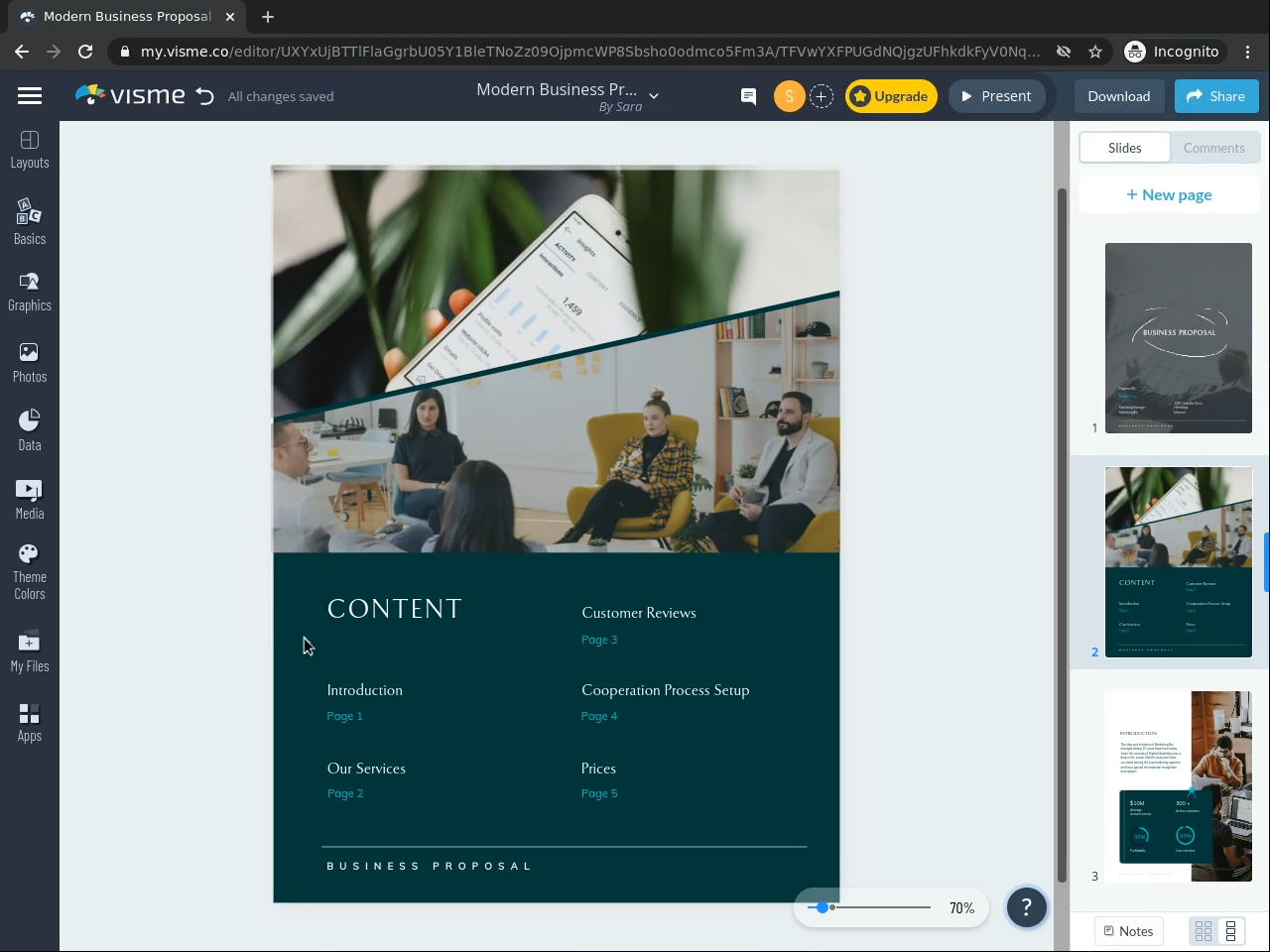Open Chrome browser menu
This screenshot has width=1270, height=952.
(1249, 52)
